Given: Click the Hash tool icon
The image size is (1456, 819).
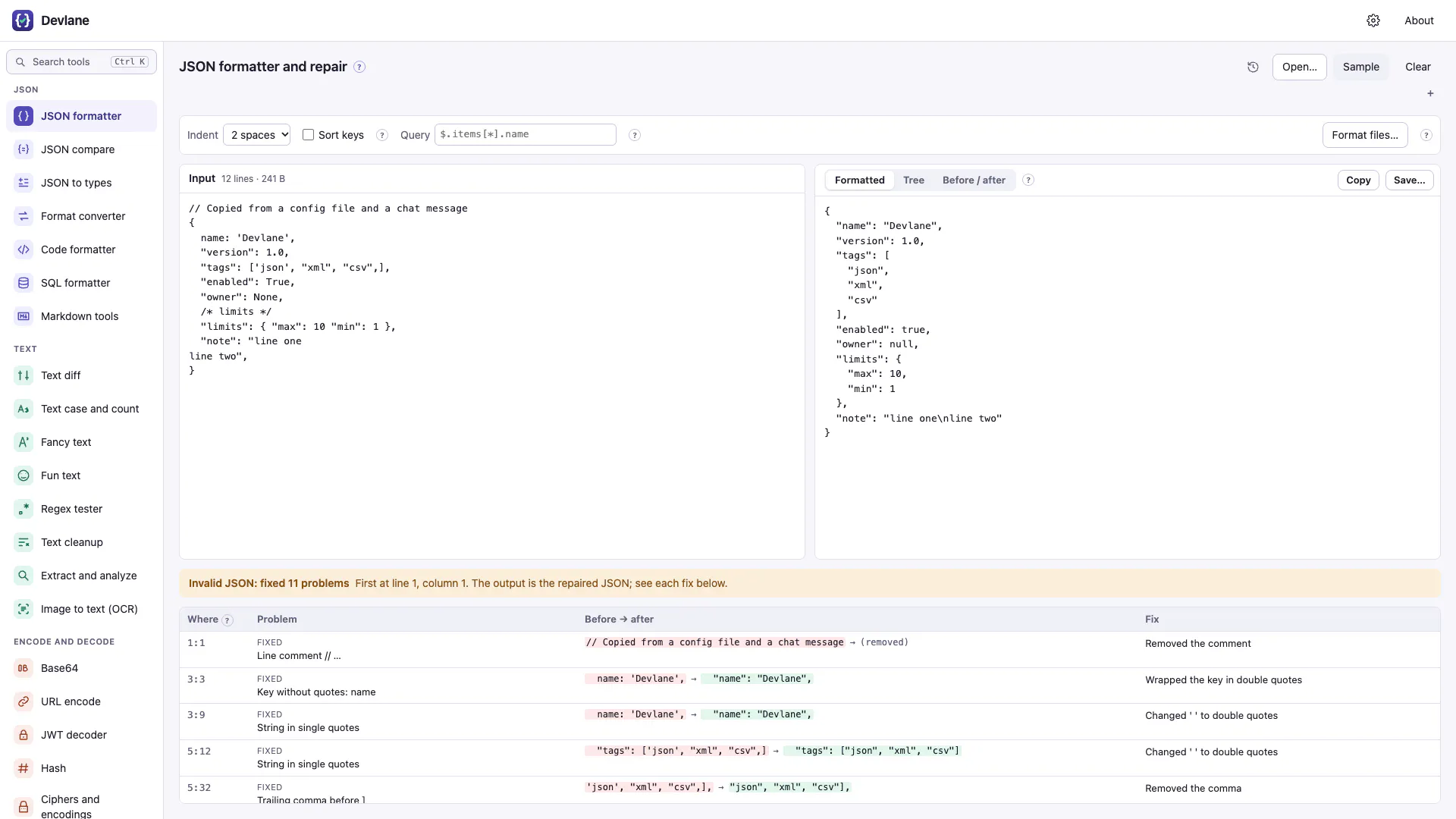Looking at the screenshot, I should point(24,768).
